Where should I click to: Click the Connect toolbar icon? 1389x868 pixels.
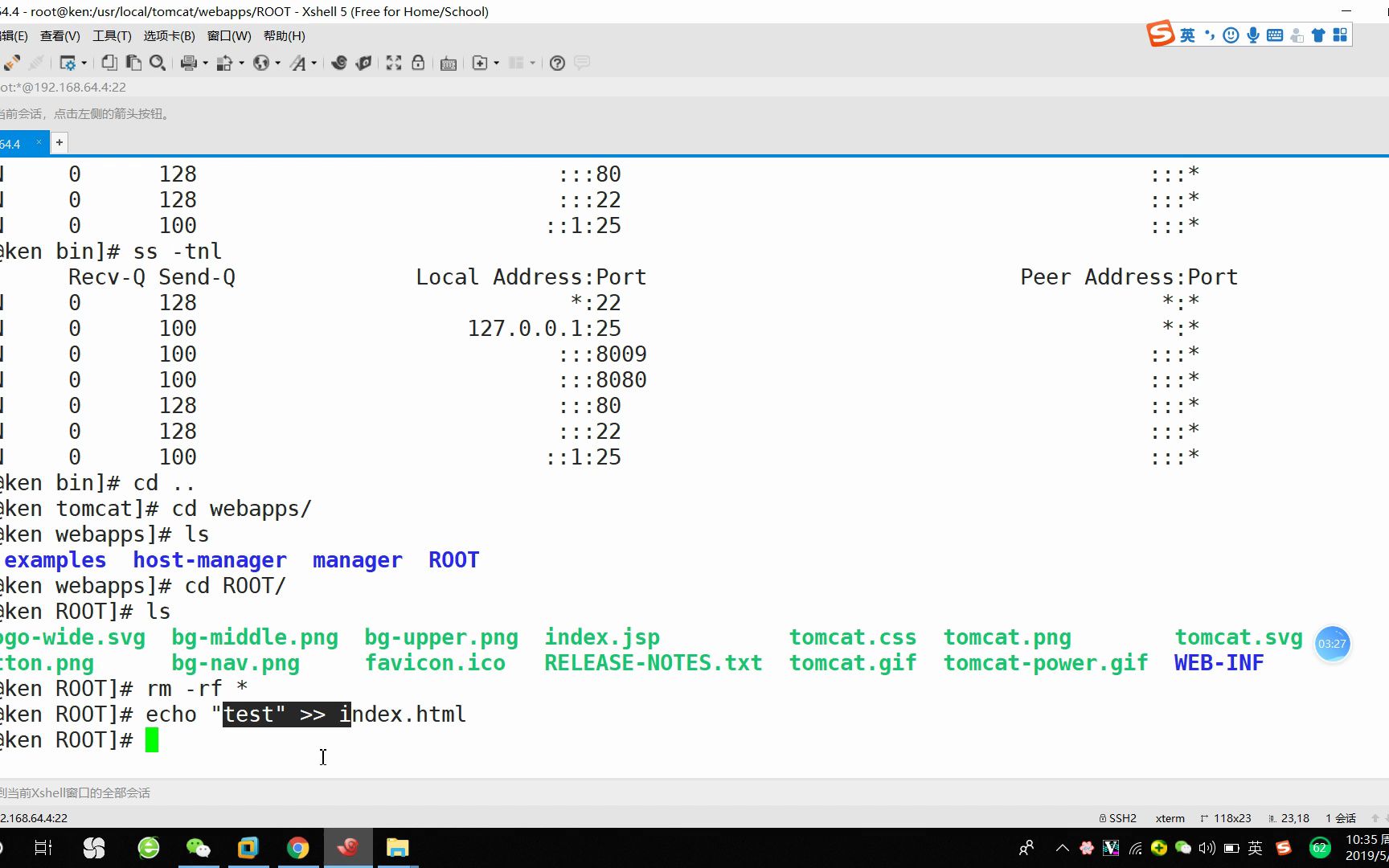(x=12, y=63)
